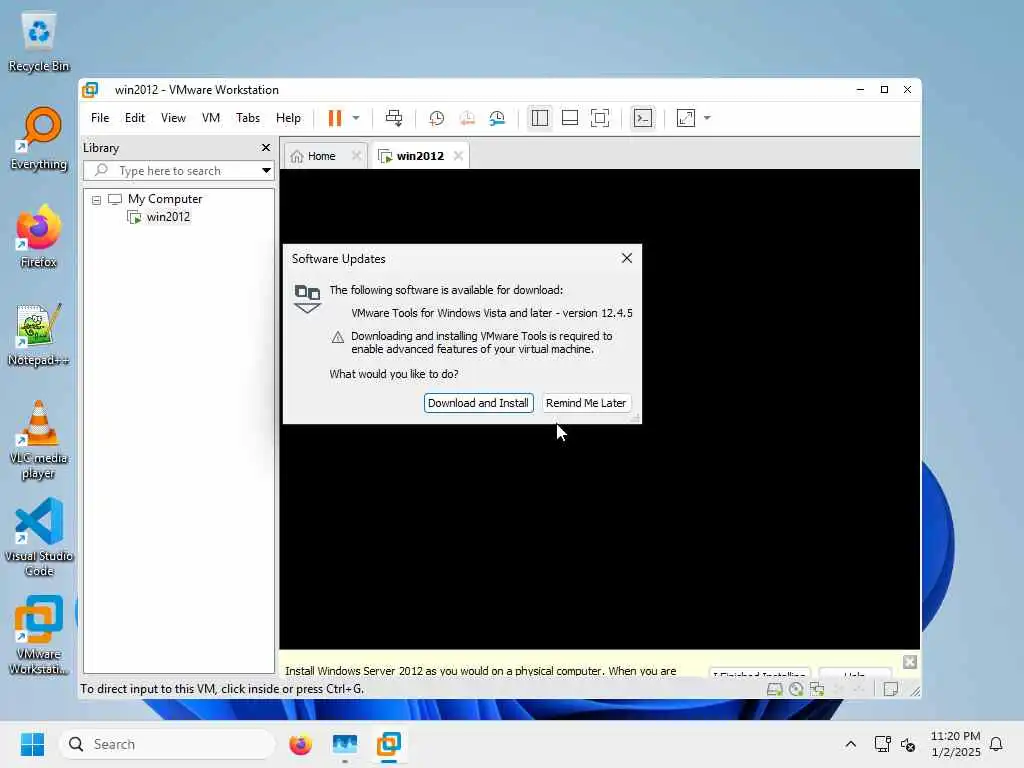Click the Notepad++ desktop shortcut
This screenshot has height=768, width=1024.
(39, 334)
